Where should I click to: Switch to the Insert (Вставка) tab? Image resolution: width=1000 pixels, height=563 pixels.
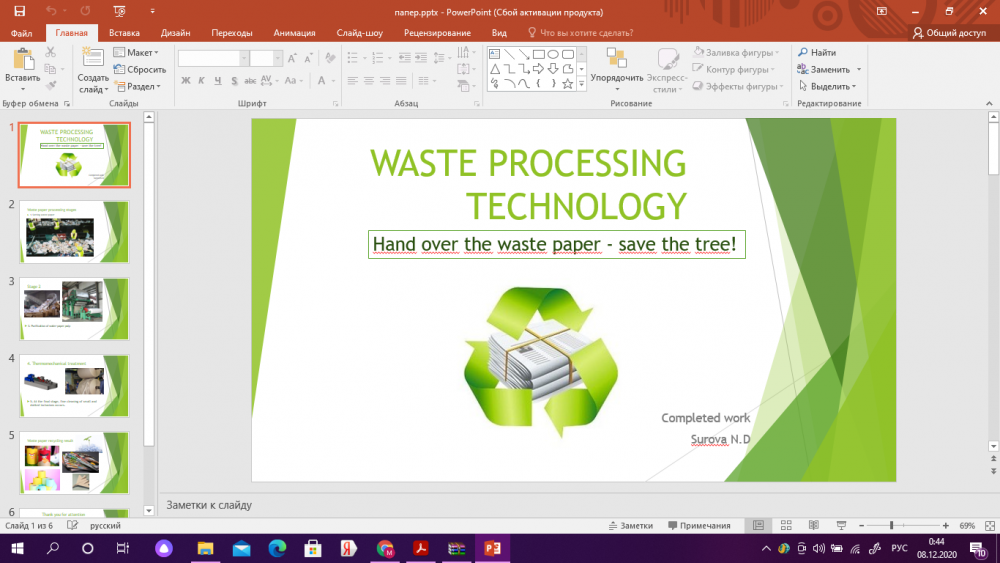(124, 33)
